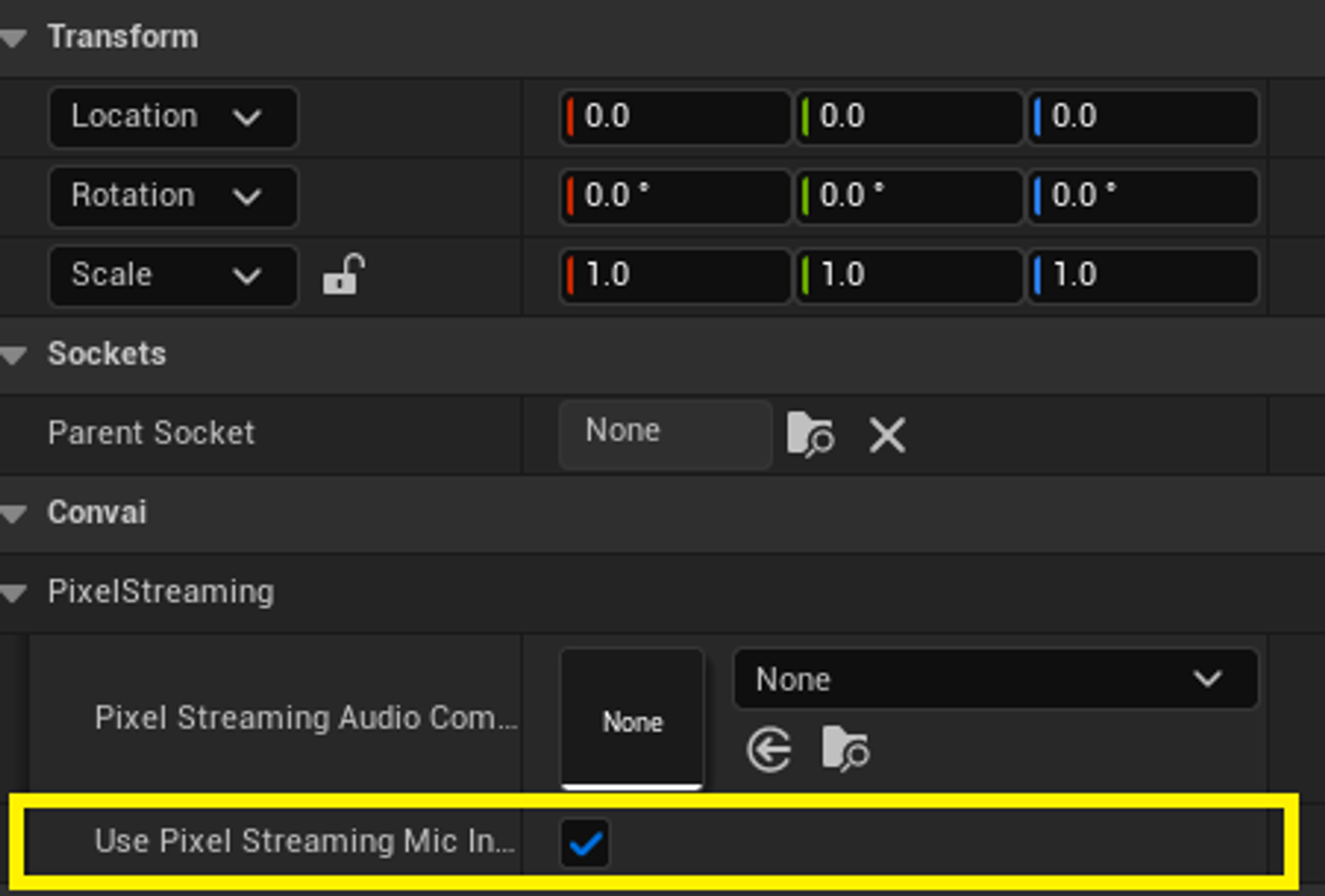1325x896 pixels.
Task: Toggle the Scale lock ratio icon
Action: click(343, 274)
